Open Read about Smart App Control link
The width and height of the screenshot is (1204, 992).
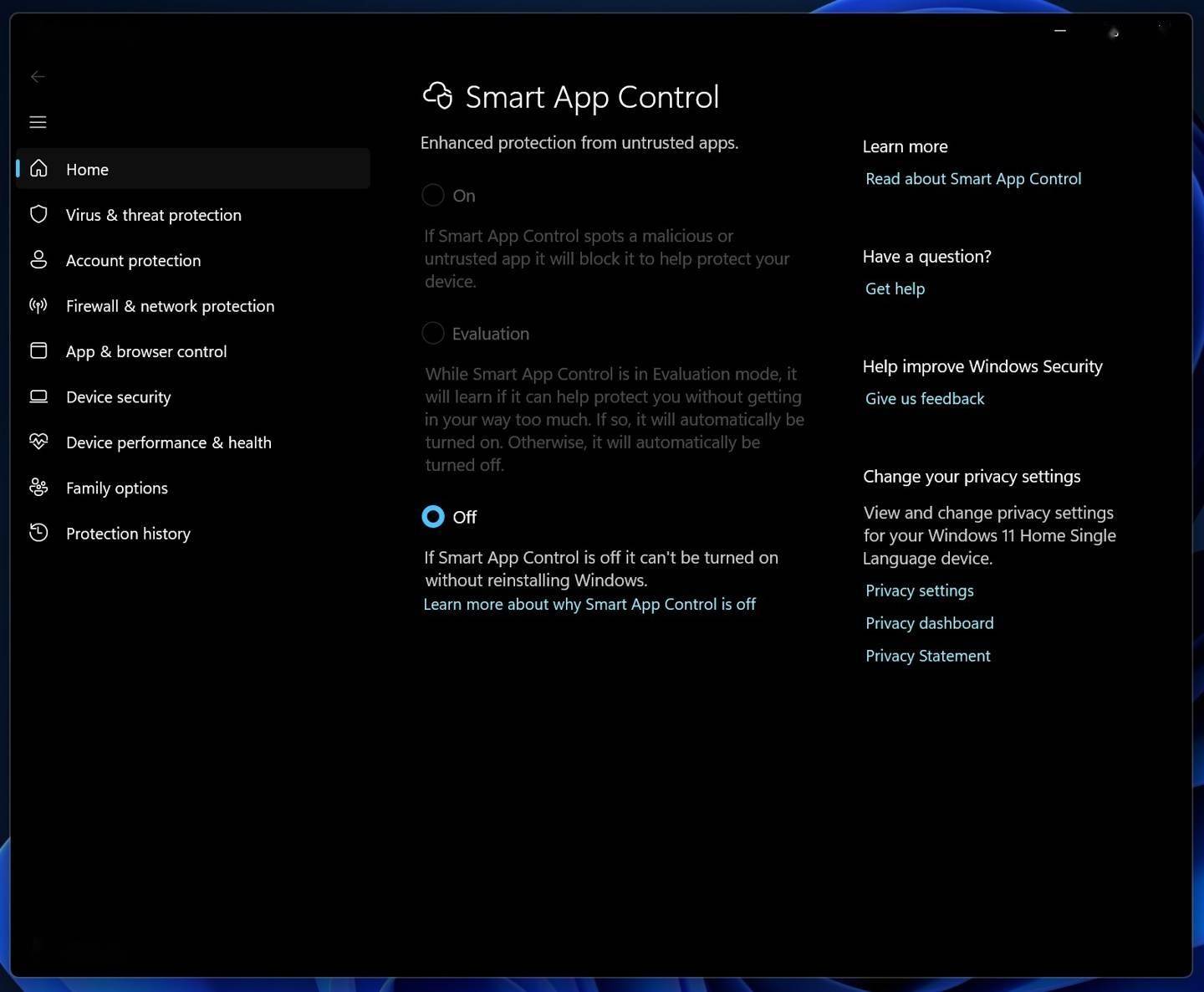click(x=973, y=179)
